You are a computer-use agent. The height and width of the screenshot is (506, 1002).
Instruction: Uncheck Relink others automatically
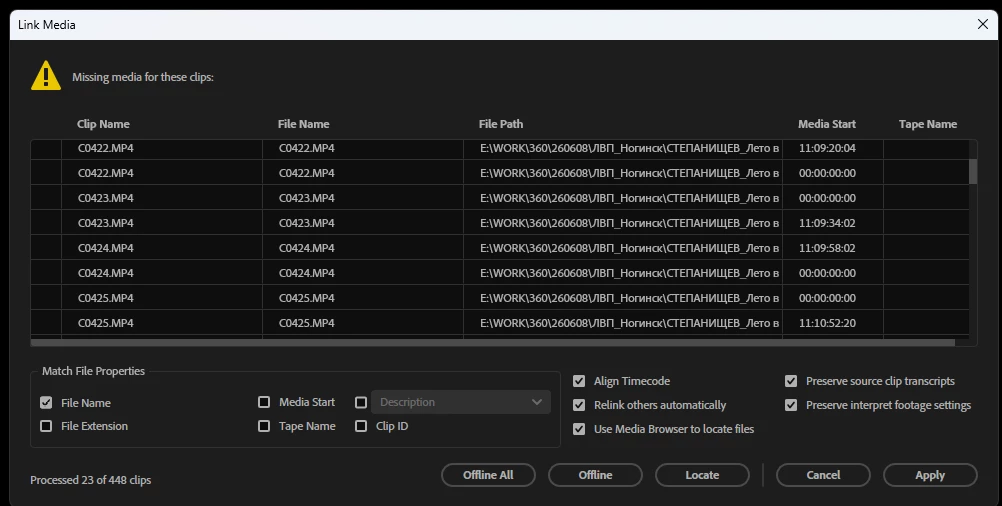[x=579, y=405]
